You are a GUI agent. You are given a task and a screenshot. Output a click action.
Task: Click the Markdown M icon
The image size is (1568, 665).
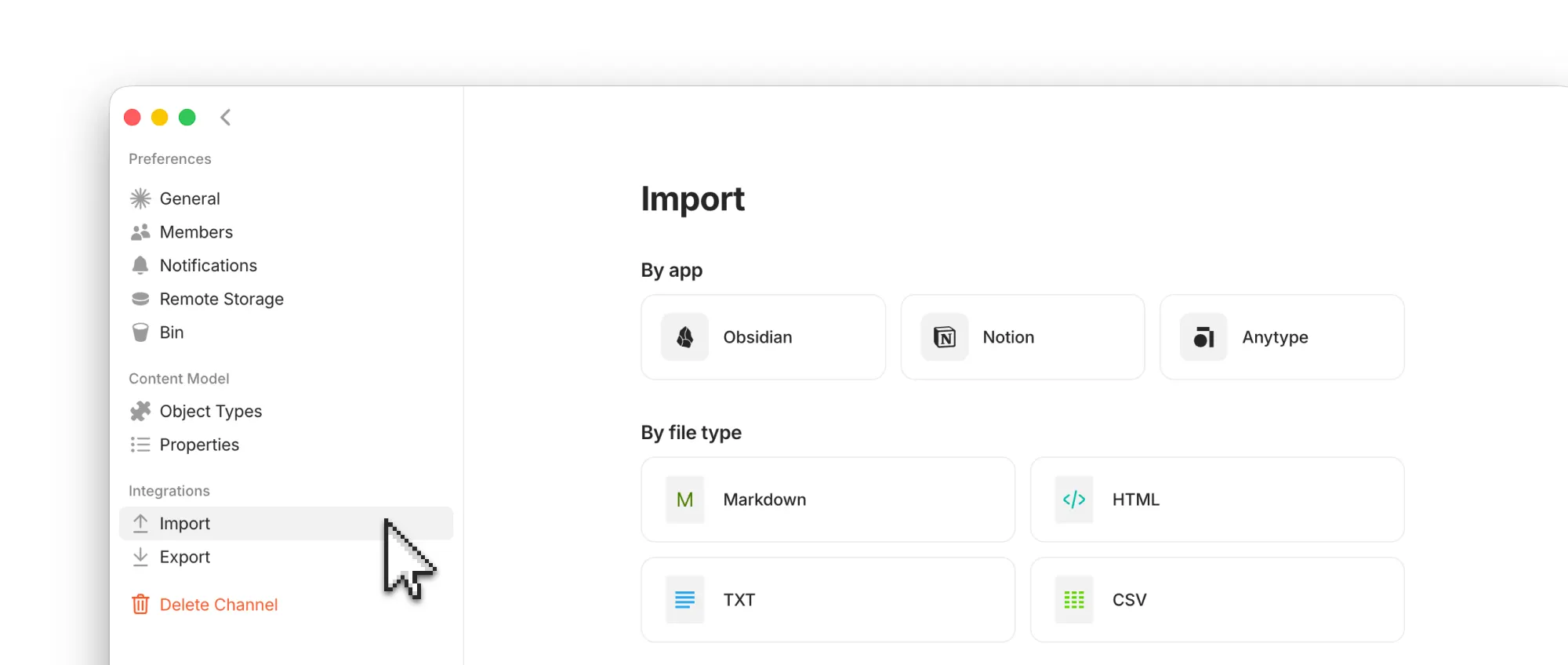coord(684,500)
